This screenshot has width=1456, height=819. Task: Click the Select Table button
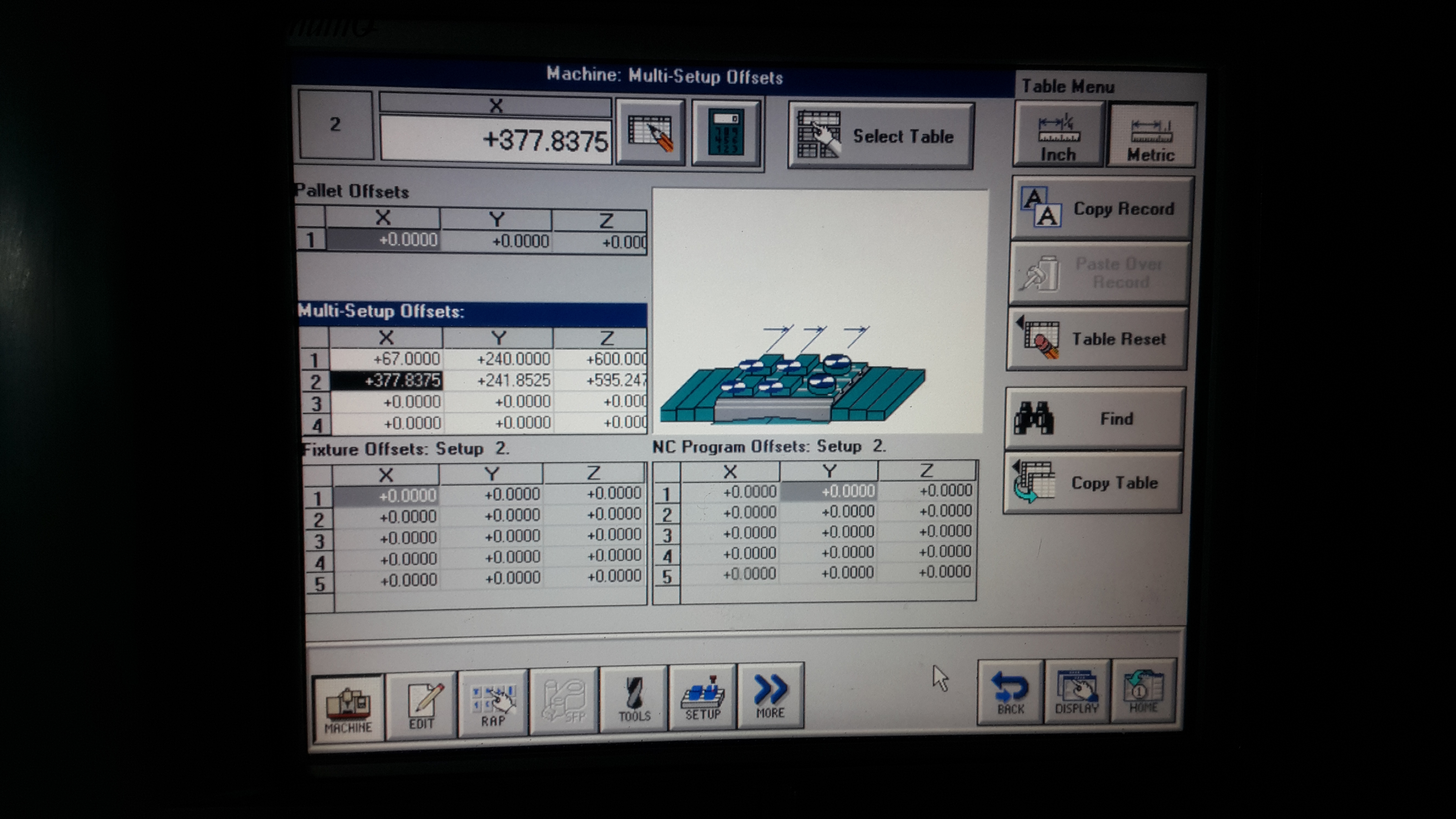[881, 136]
